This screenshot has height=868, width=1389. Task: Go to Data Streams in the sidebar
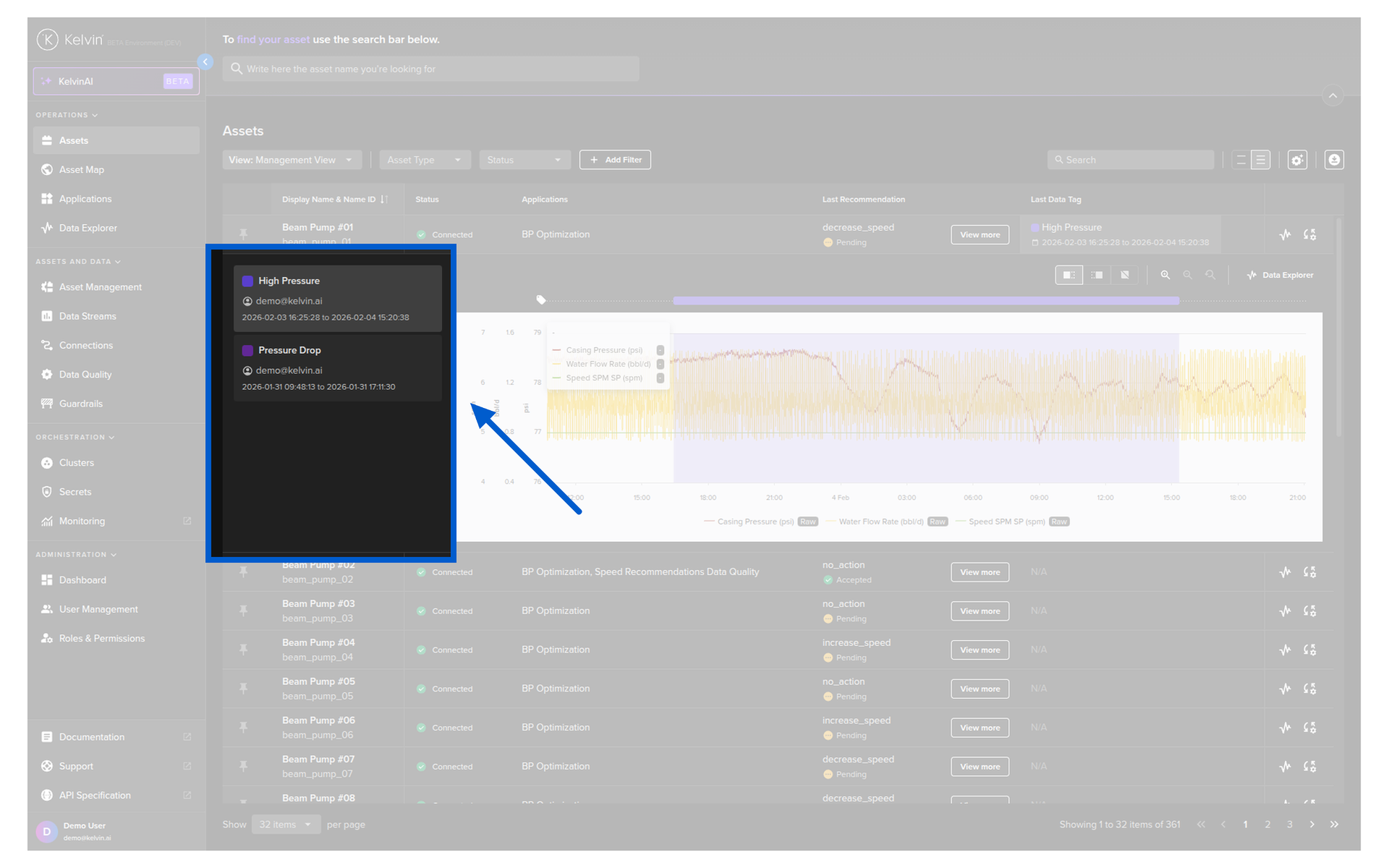pos(88,316)
